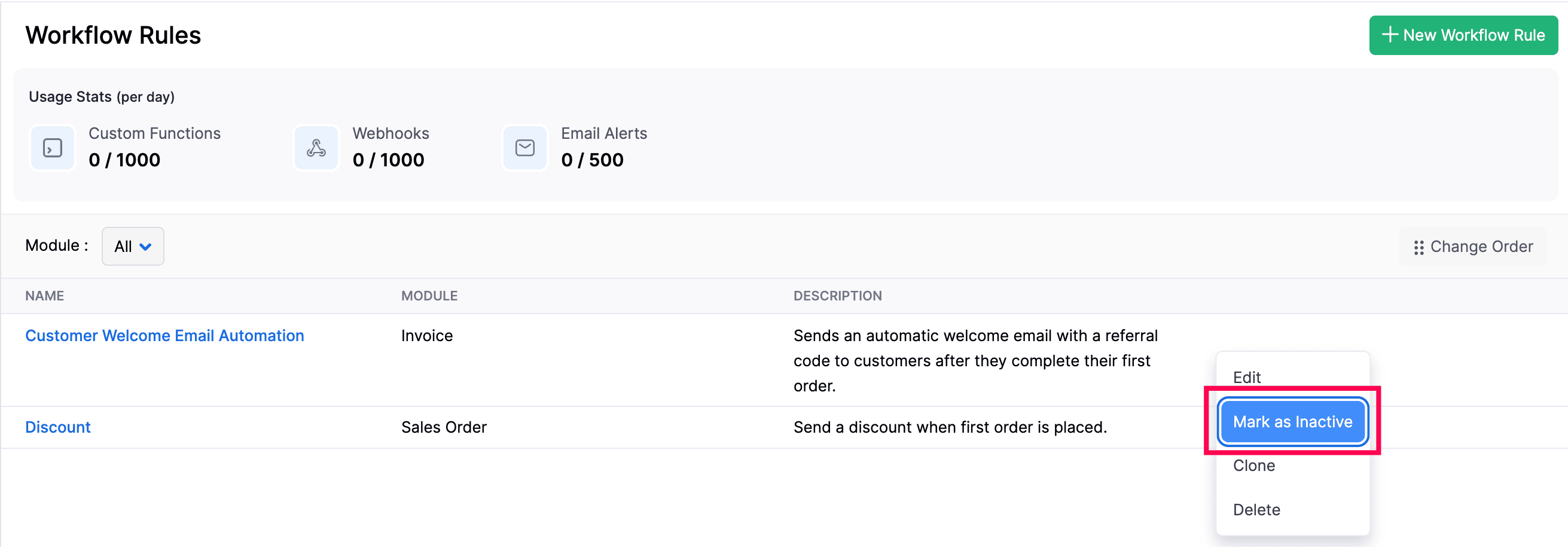1568x547 pixels.
Task: Click the MODULE column header
Action: coord(429,296)
